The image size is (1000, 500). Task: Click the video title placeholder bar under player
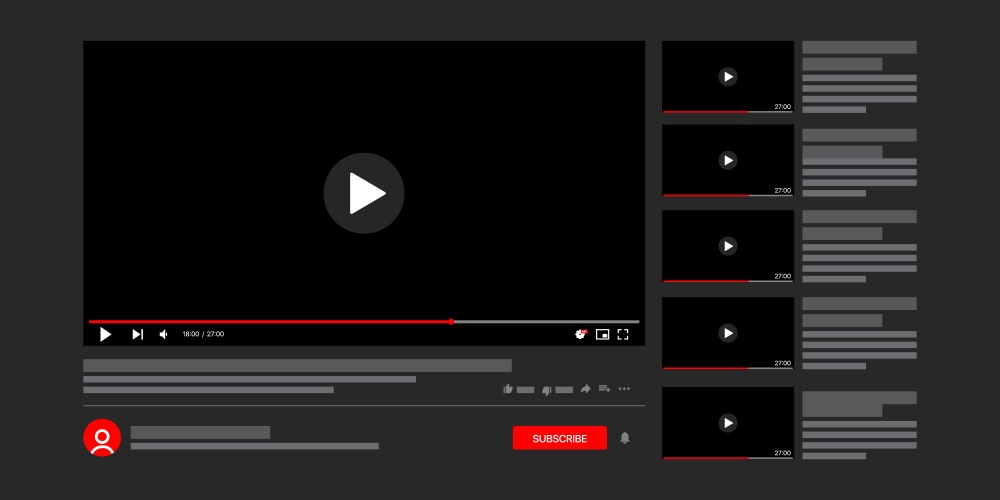(x=297, y=365)
